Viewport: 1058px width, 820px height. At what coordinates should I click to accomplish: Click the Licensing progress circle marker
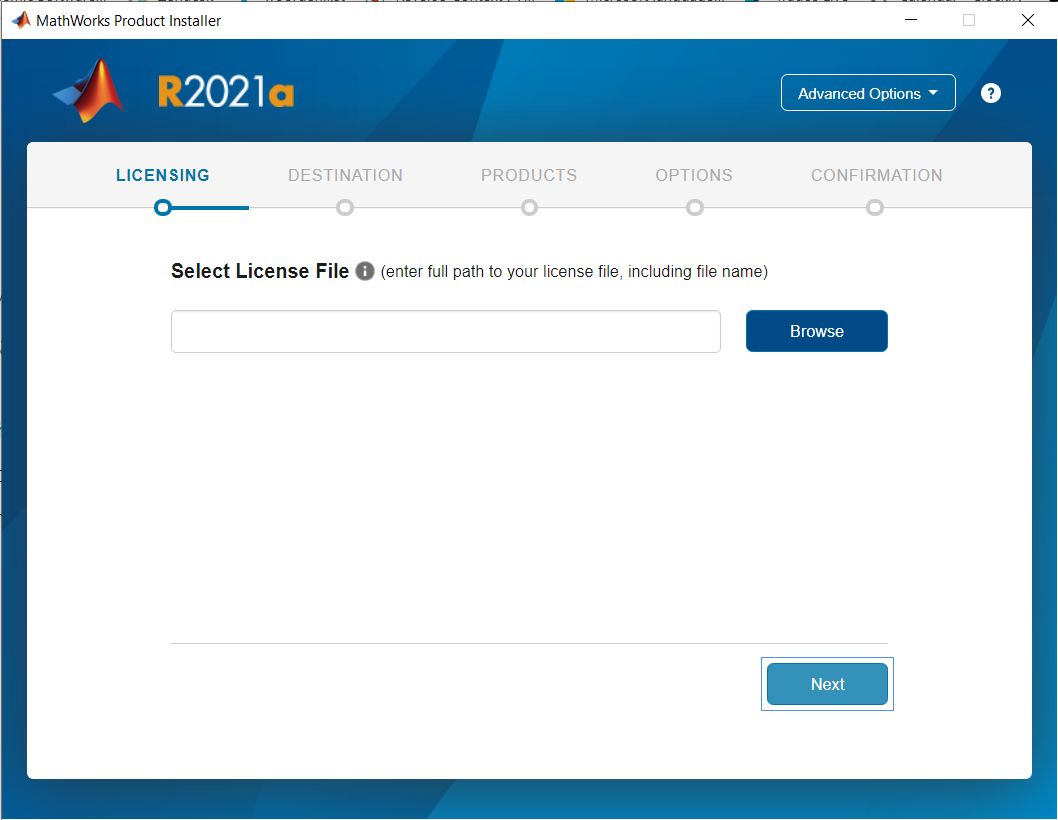pyautogui.click(x=163, y=207)
